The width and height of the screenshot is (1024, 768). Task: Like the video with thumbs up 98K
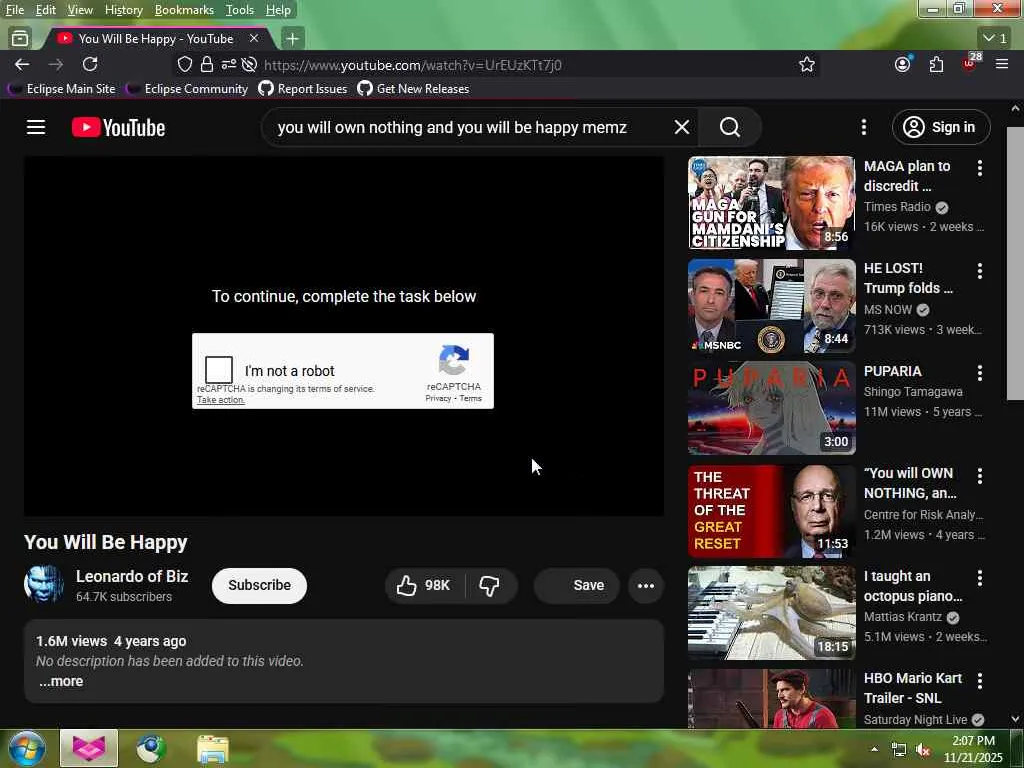coord(424,585)
